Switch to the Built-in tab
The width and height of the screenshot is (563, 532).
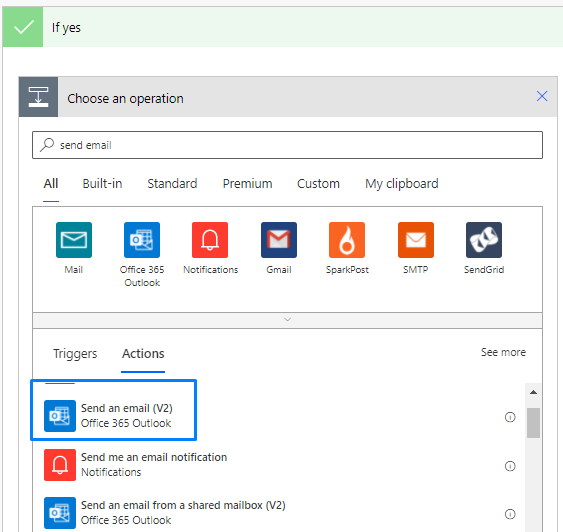(102, 184)
